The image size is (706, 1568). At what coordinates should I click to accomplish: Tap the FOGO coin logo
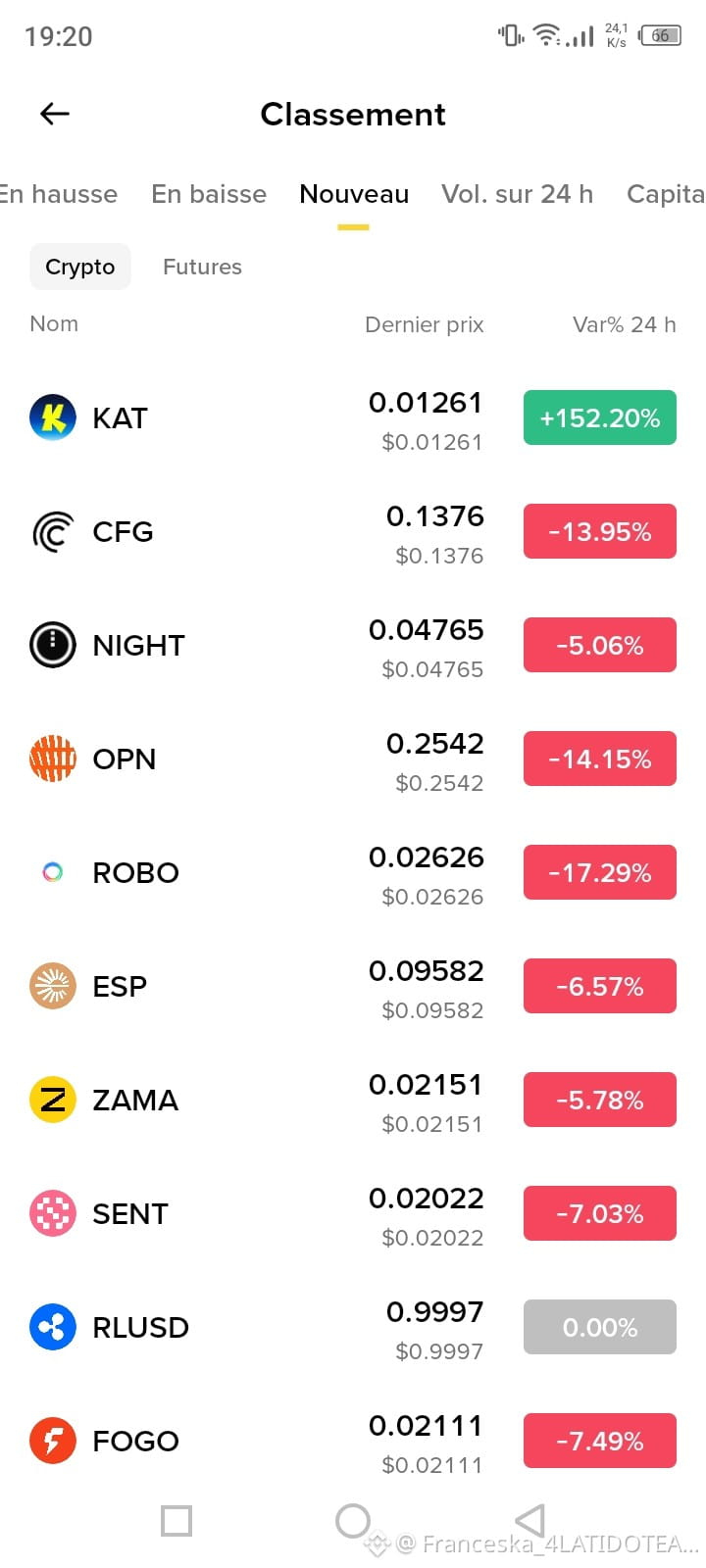tap(53, 1441)
